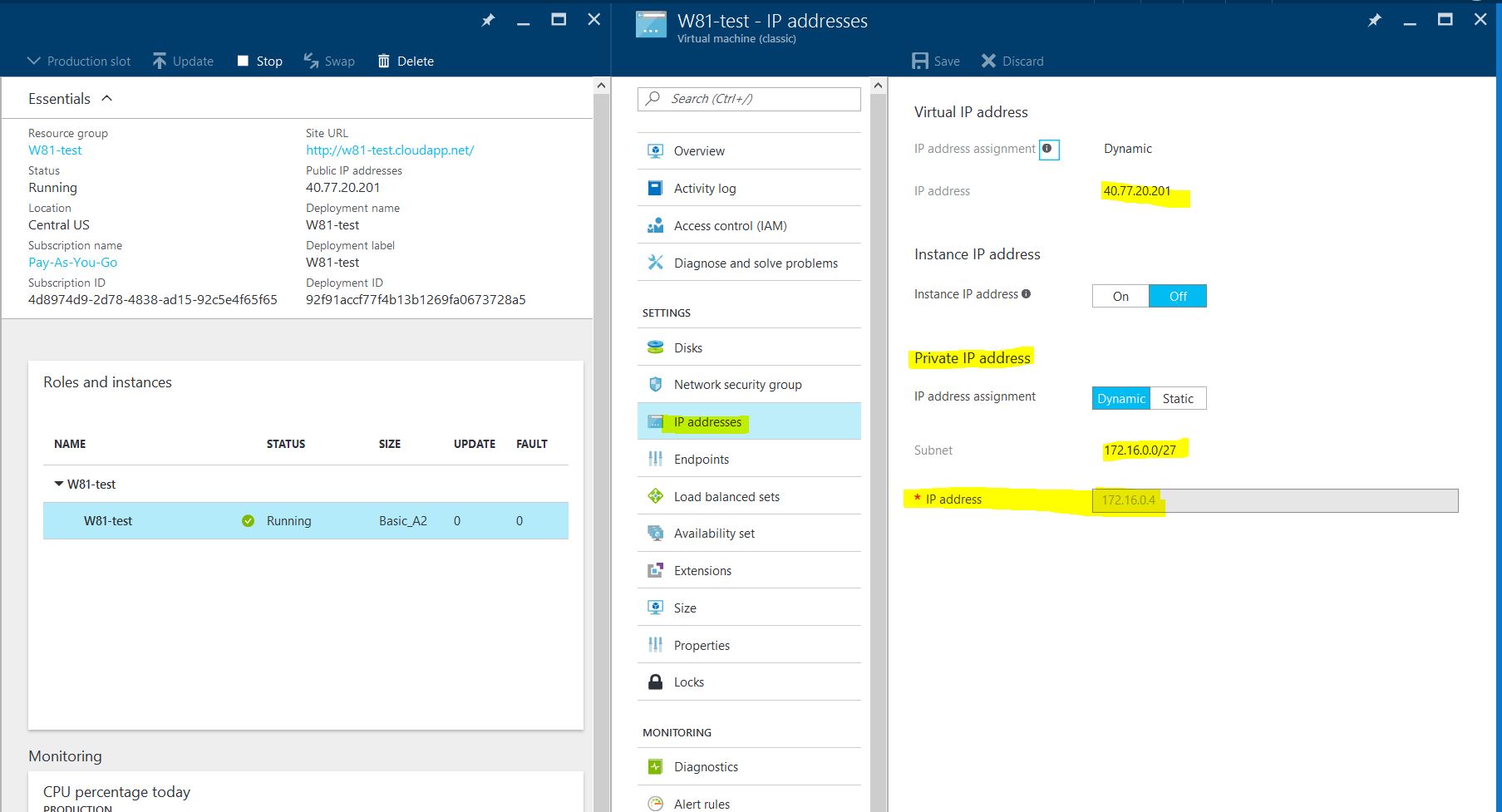This screenshot has width=1502, height=812.
Task: Click the Delete trash icon
Action: pyautogui.click(x=383, y=61)
